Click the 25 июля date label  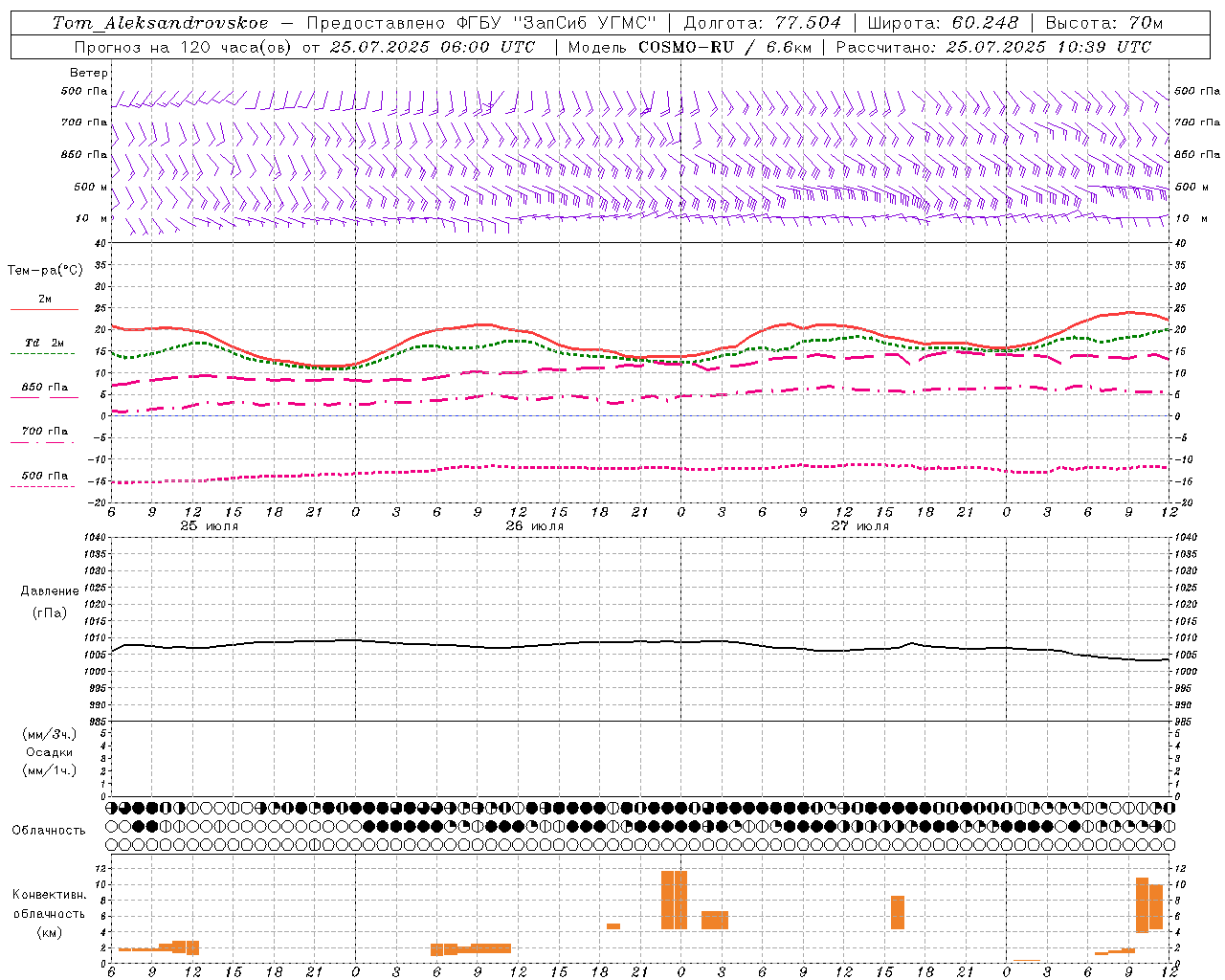tap(210, 526)
